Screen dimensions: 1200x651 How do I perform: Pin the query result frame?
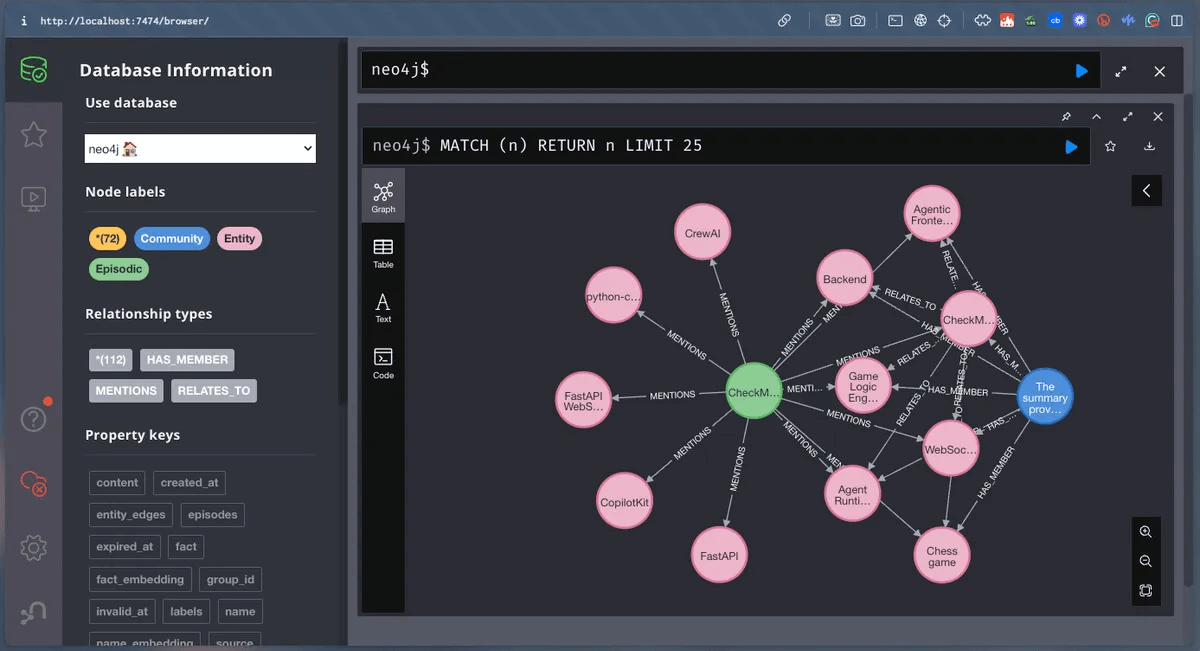pyautogui.click(x=1066, y=116)
